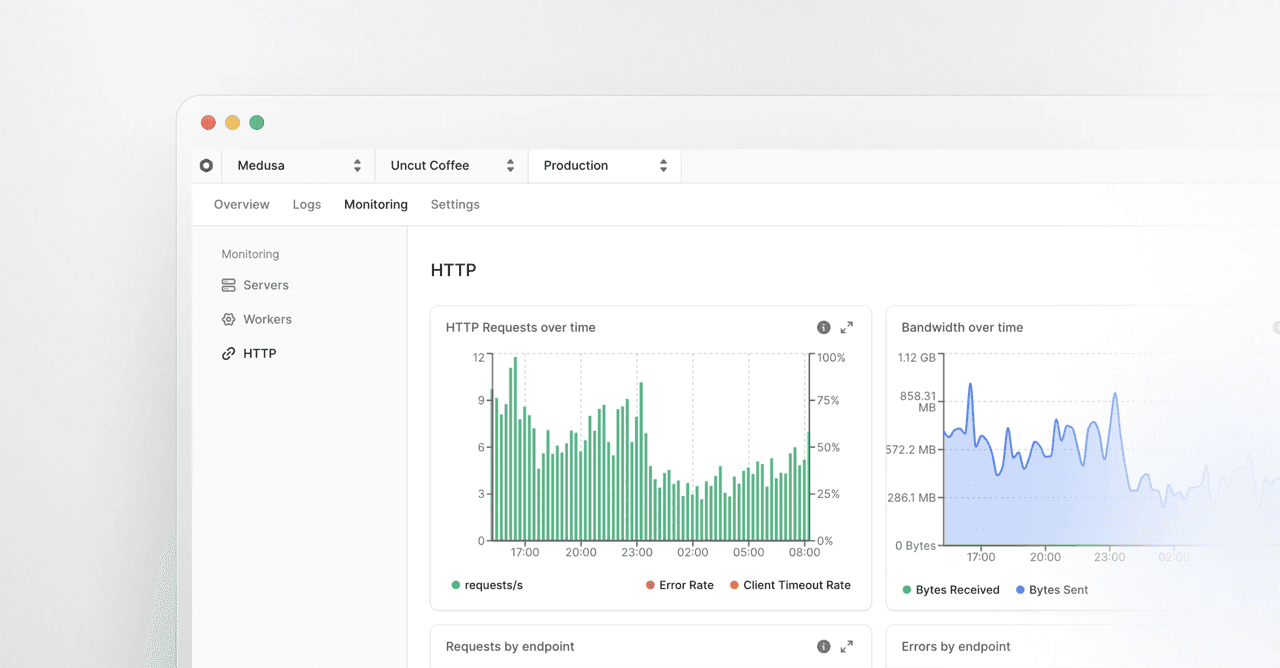Click the HTTP link icon in sidebar
Image resolution: width=1280 pixels, height=668 pixels.
click(229, 353)
